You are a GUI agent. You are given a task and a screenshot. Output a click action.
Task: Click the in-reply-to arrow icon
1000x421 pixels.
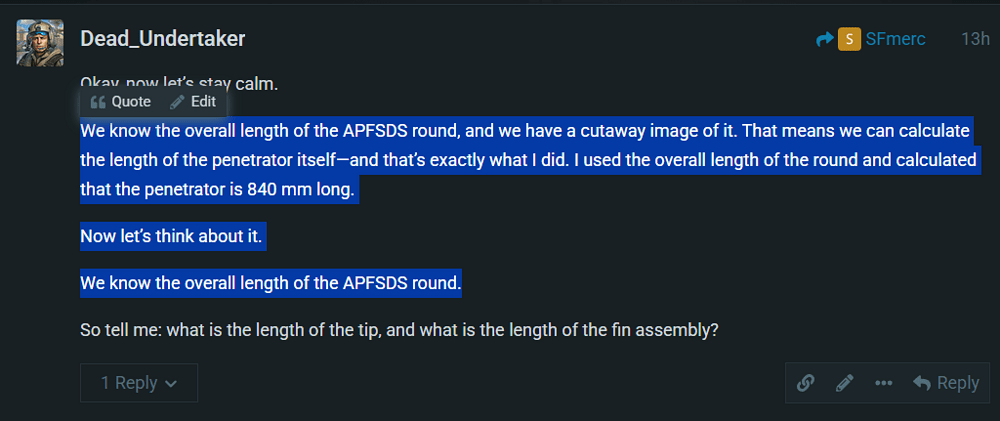[x=825, y=40]
